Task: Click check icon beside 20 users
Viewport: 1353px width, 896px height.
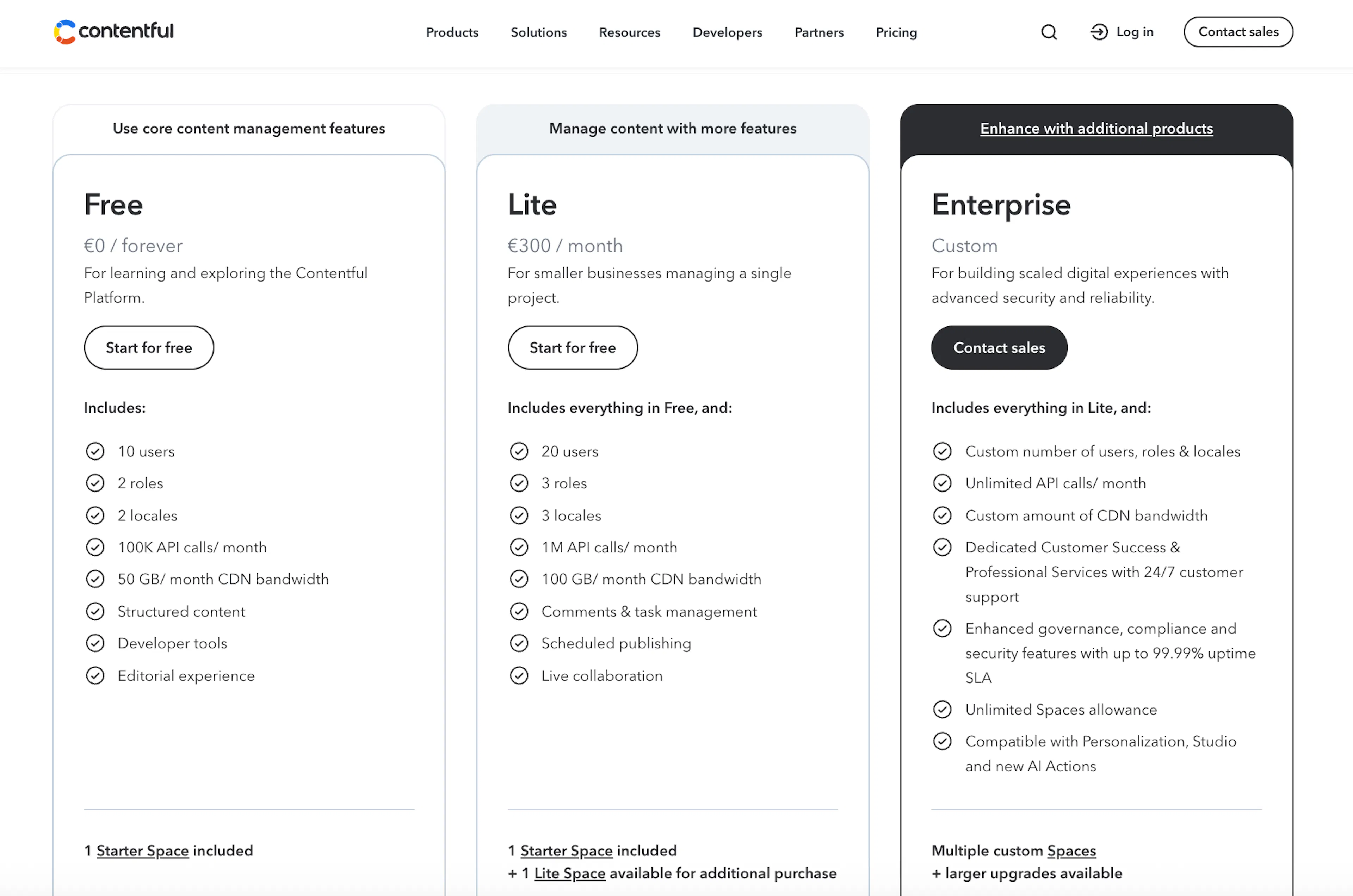Action: click(x=519, y=451)
